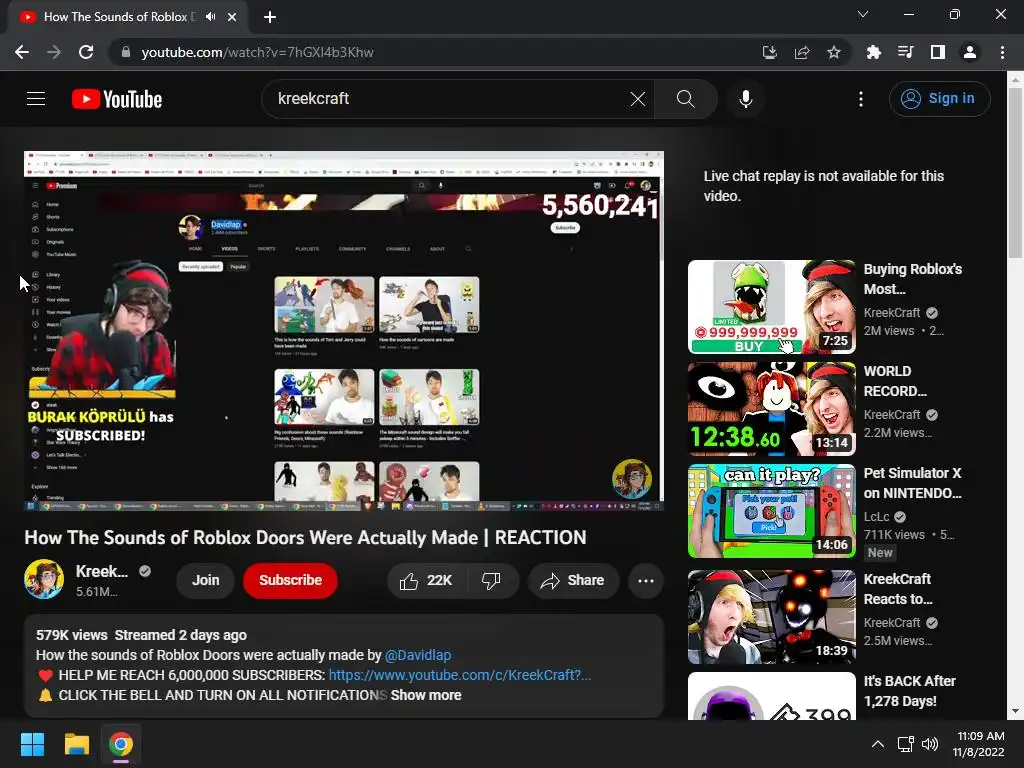Image resolution: width=1024 pixels, height=768 pixels.
Task: Expand description with Show more
Action: click(x=426, y=696)
